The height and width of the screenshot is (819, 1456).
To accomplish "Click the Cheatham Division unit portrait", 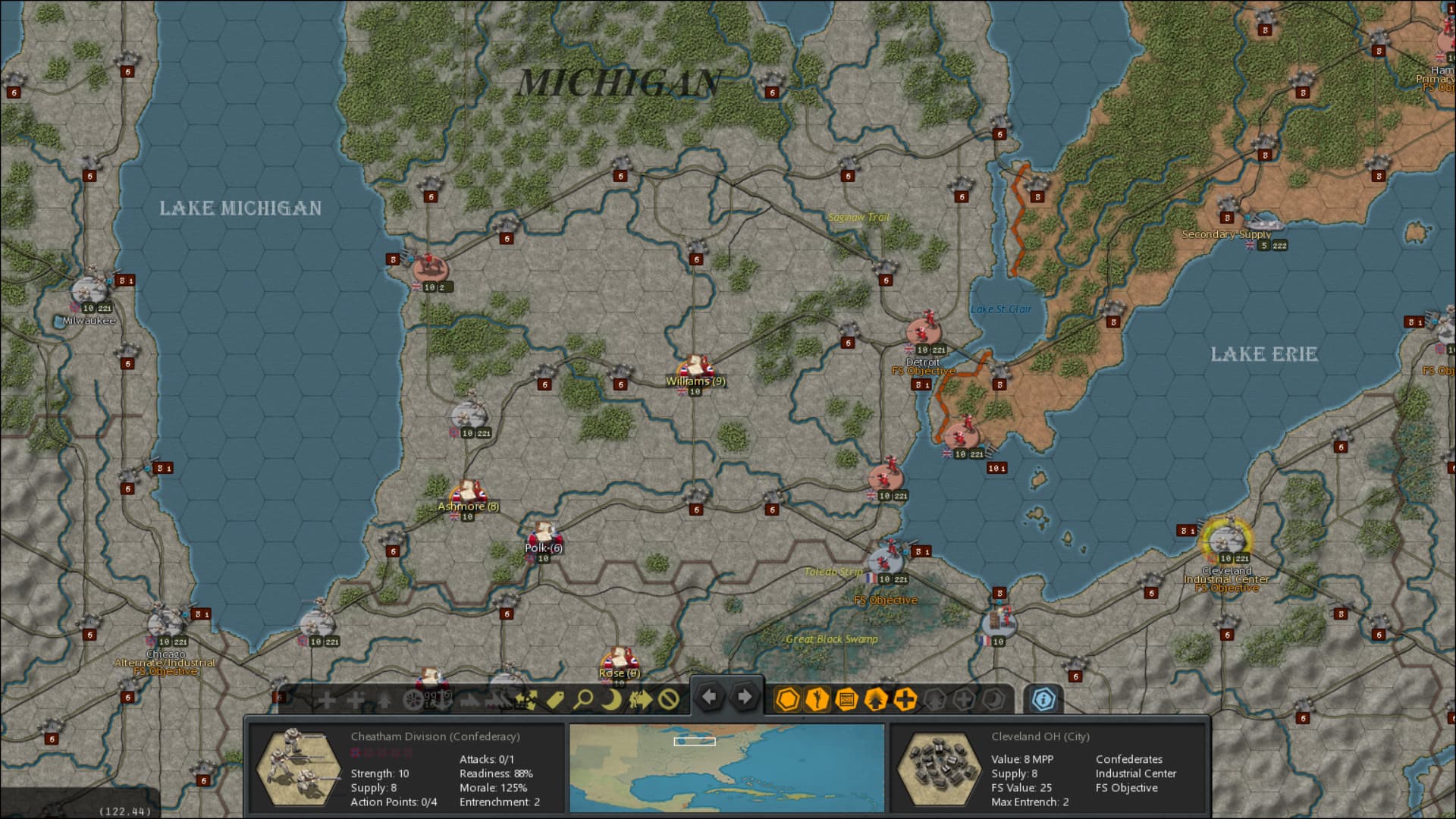I will (299, 768).
